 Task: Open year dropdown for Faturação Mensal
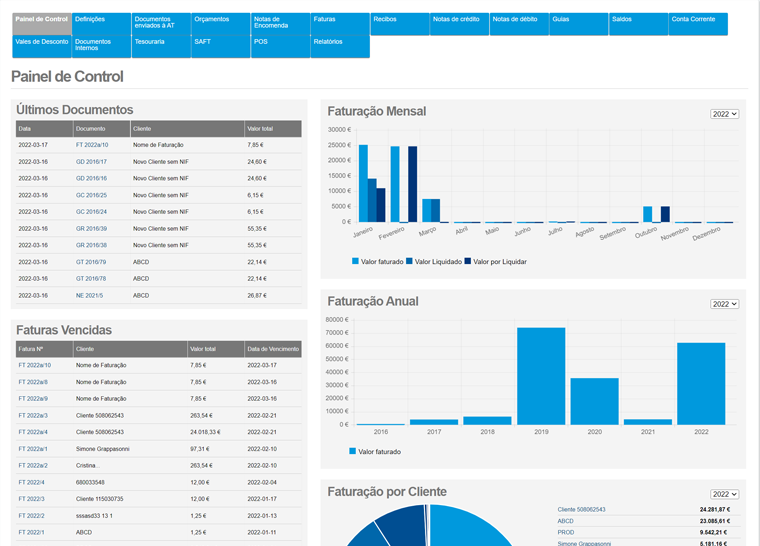pos(725,114)
